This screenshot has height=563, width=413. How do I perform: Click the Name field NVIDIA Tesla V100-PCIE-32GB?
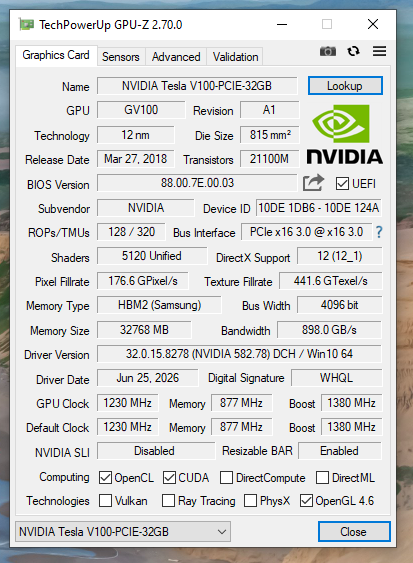[197, 86]
